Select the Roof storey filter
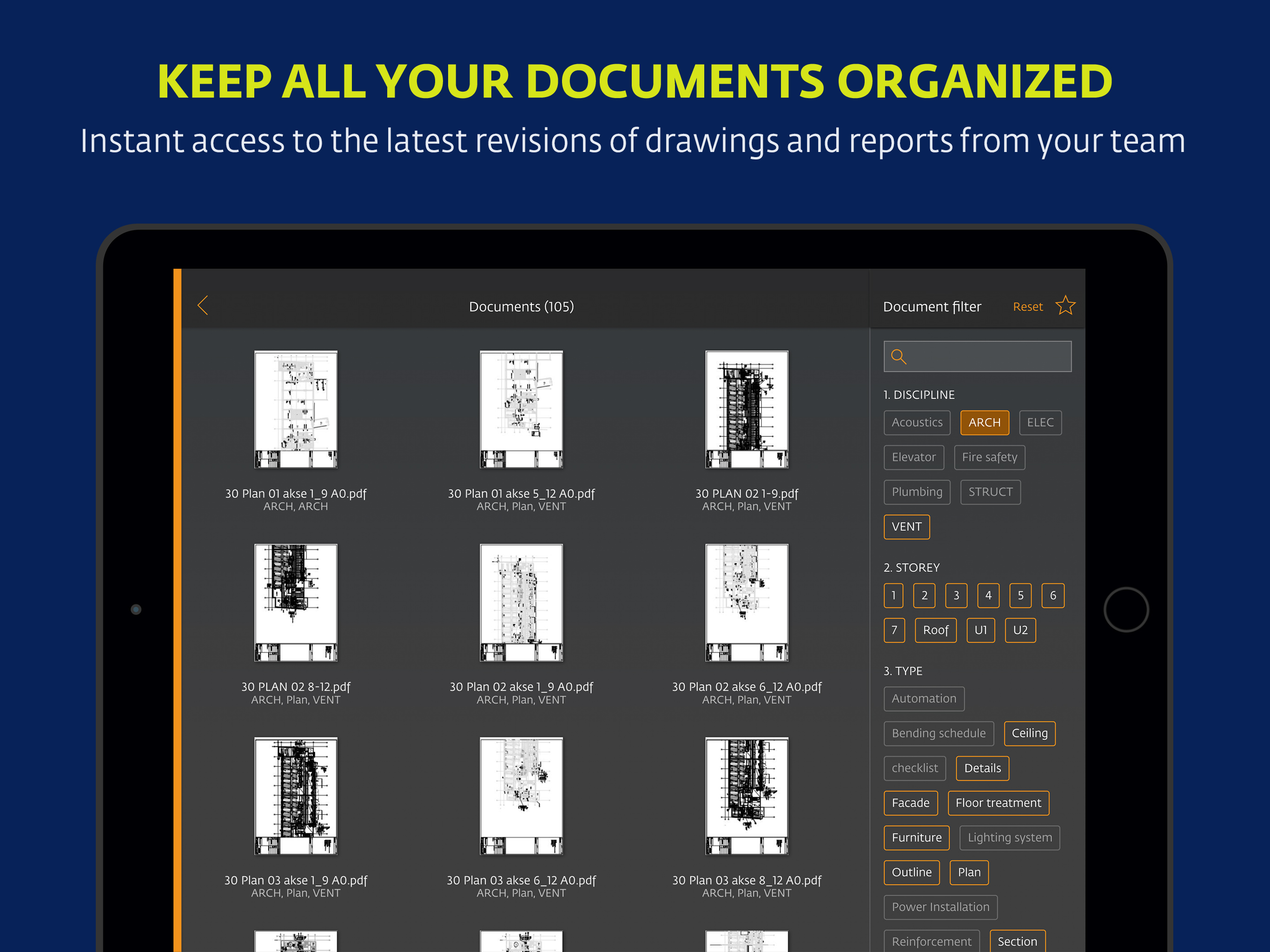Screen dimensions: 1270x952 tap(935, 630)
